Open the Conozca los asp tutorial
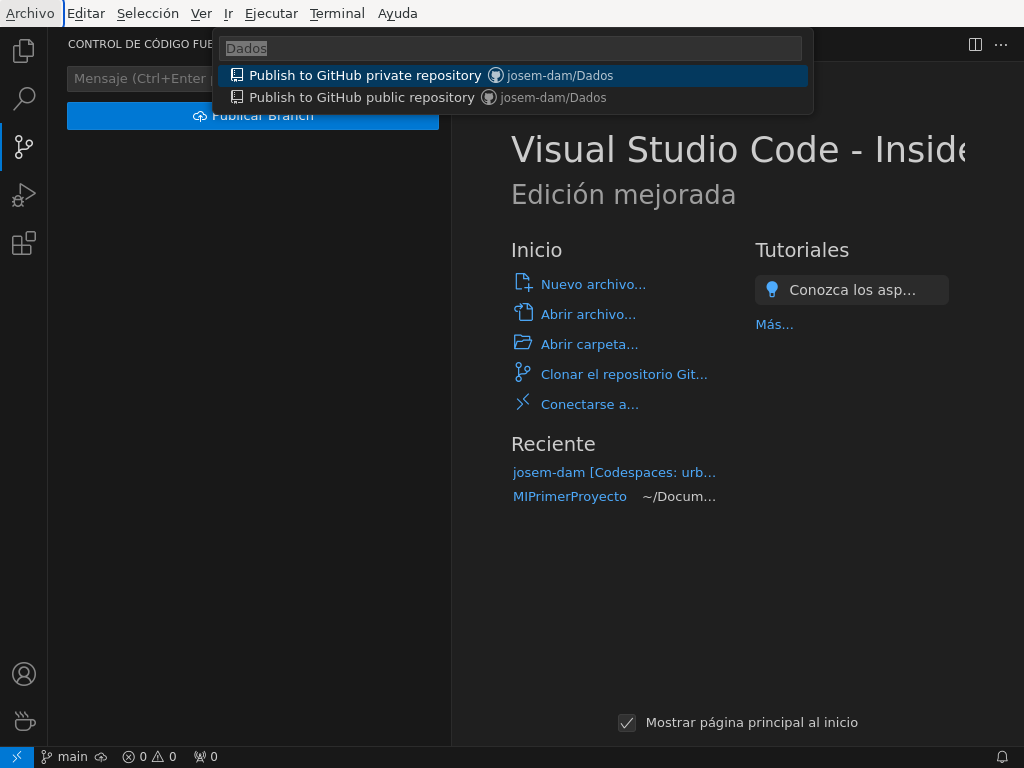Viewport: 1024px width, 768px height. [852, 290]
